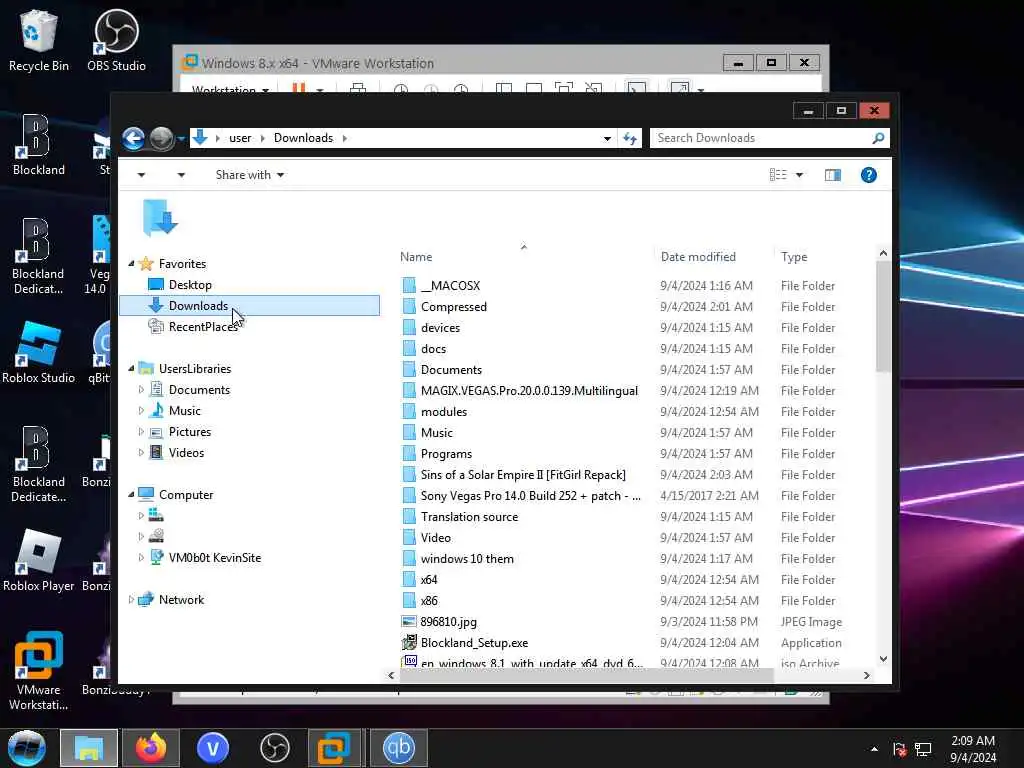The width and height of the screenshot is (1024, 768).
Task: Switch to OBS in the taskbar
Action: pyautogui.click(x=274, y=748)
